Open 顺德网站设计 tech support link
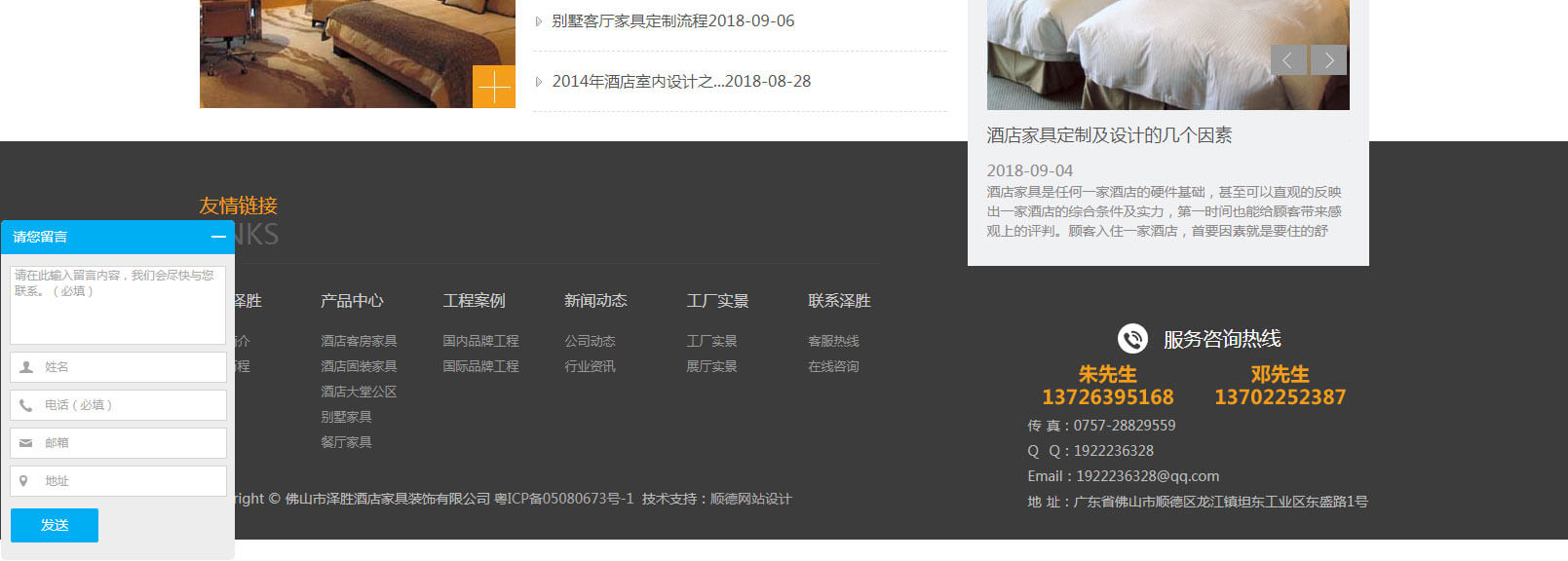 [750, 499]
